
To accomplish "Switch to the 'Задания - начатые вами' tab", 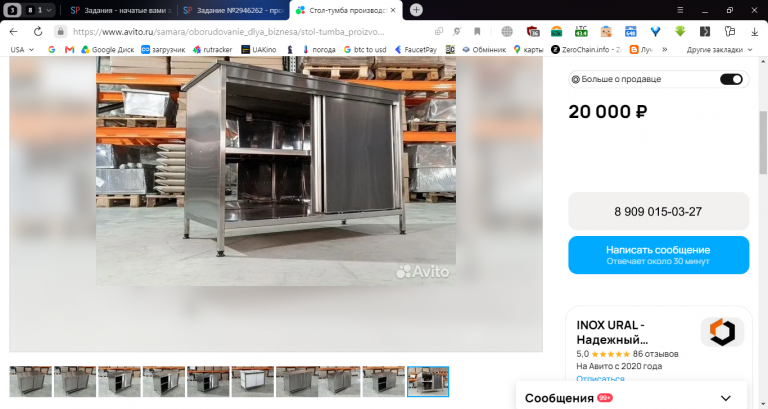I will pos(120,10).
